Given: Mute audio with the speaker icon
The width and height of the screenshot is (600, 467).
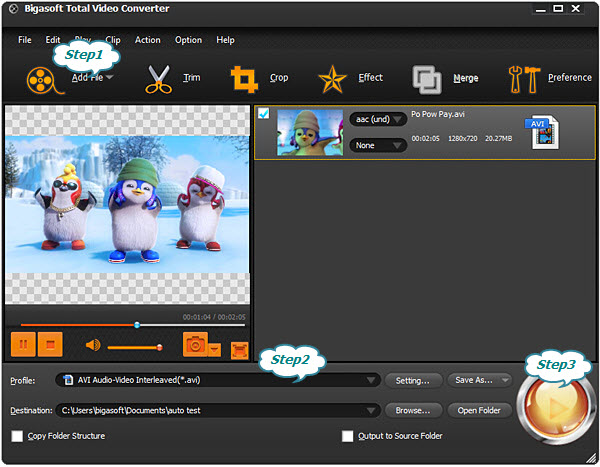Looking at the screenshot, I should coord(93,345).
